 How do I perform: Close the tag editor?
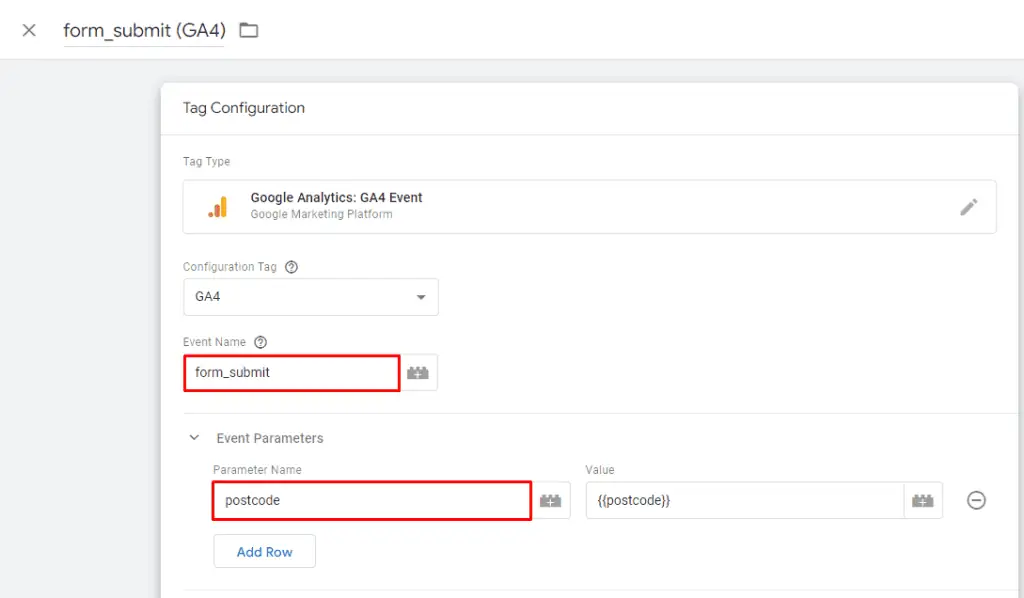28,30
